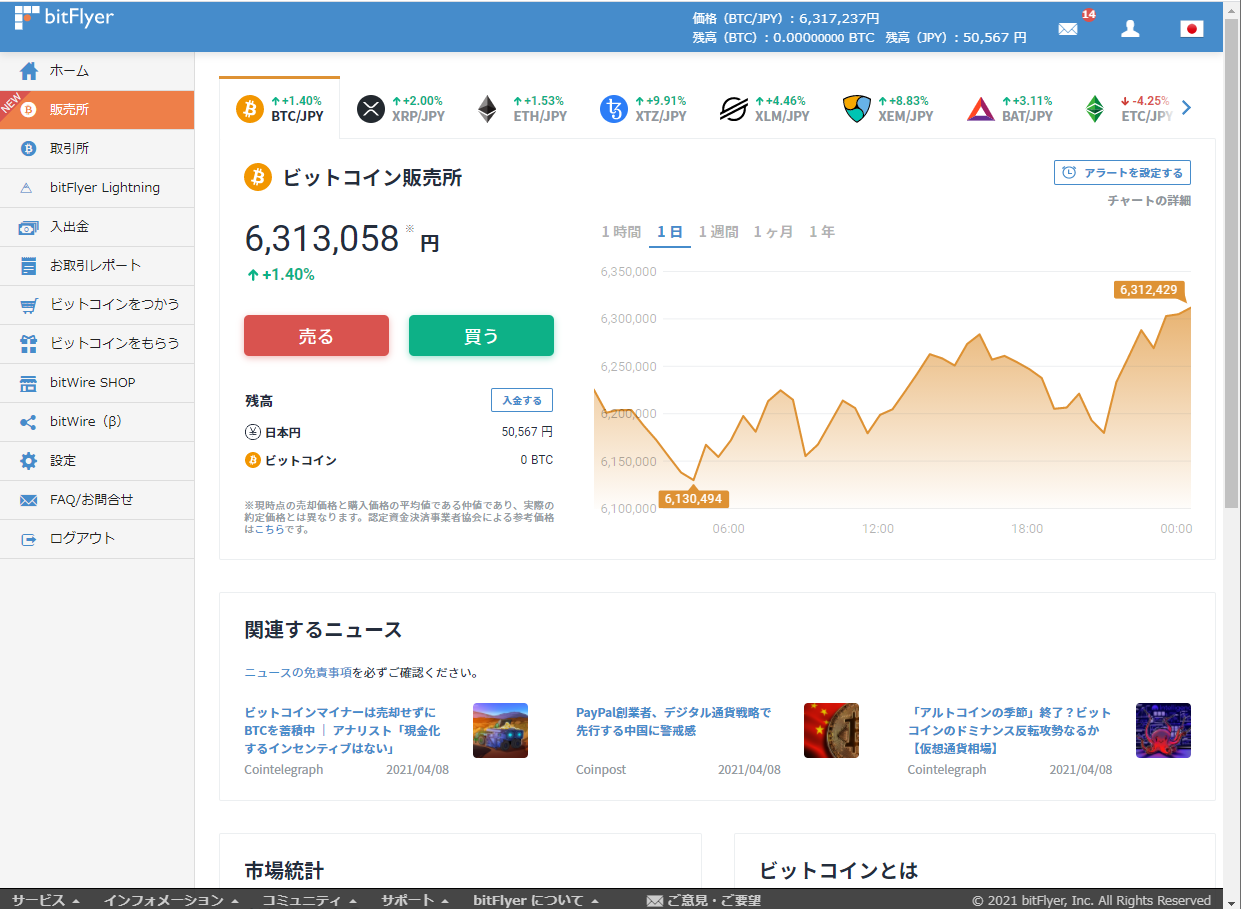Click the red 売る sell button
The width and height of the screenshot is (1241, 909).
tap(316, 336)
